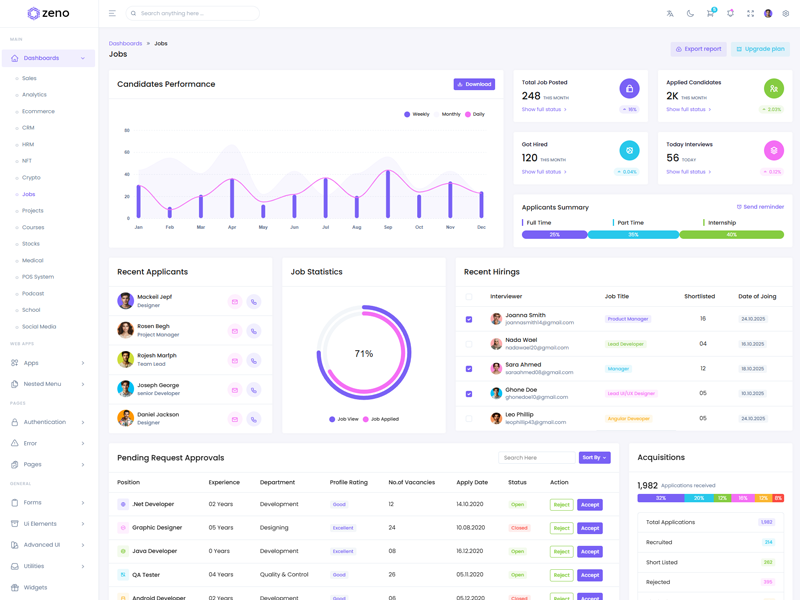The image size is (800, 600).
Task: Toggle dark mode moon icon
Action: (690, 14)
